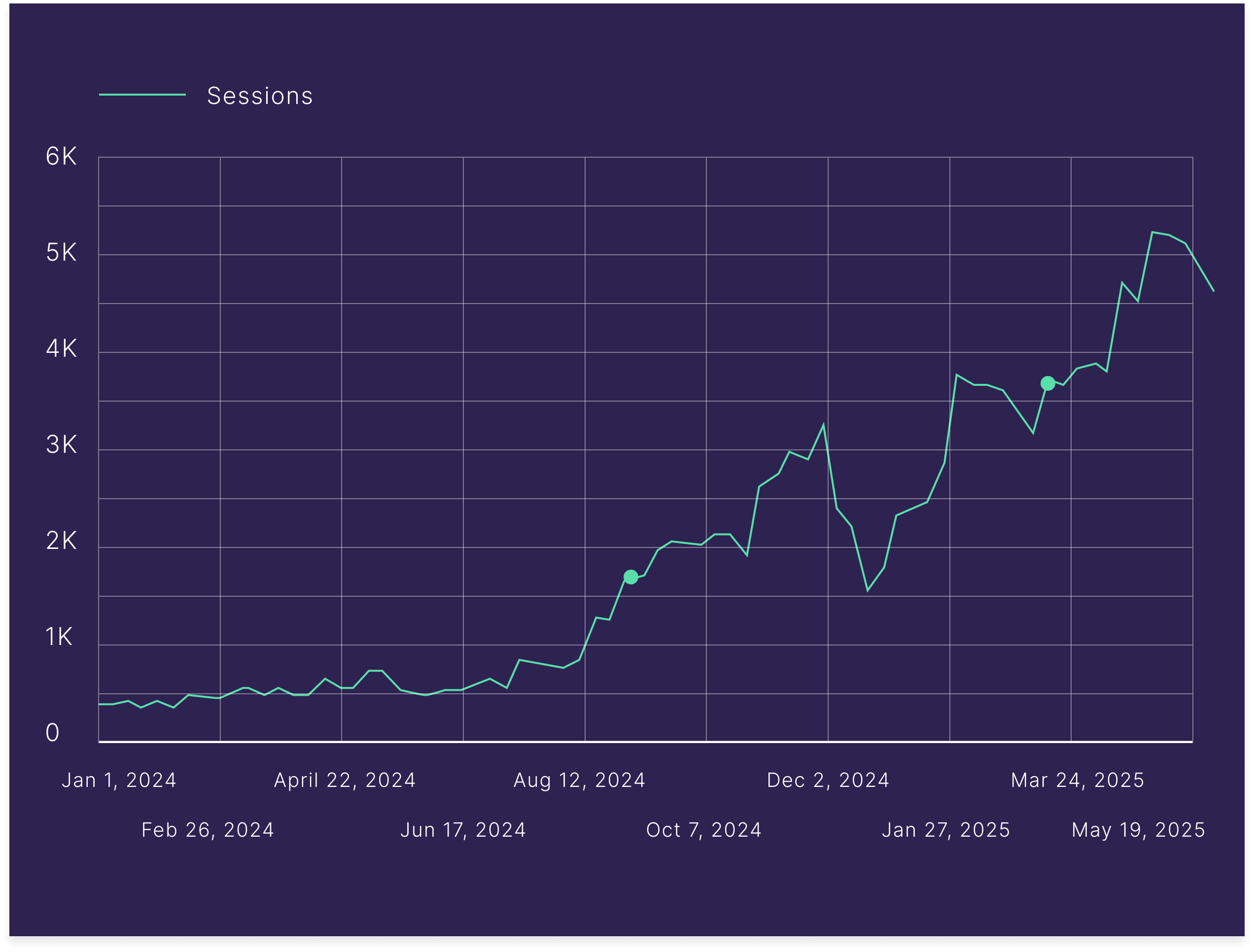The image size is (1254, 952).
Task: Click the highlighted data point near 1.7K
Action: tap(630, 577)
